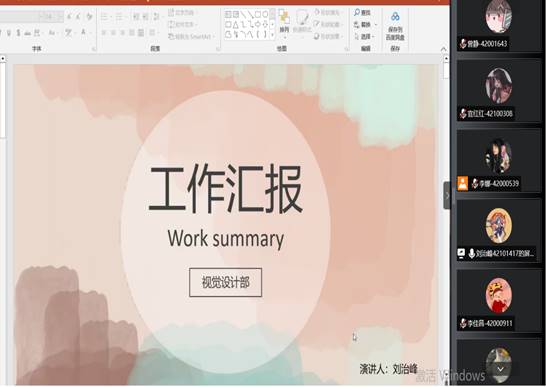This screenshot has height=387, width=546.
Task: Click muted microphone icon for -42000911
Action: (463, 323)
